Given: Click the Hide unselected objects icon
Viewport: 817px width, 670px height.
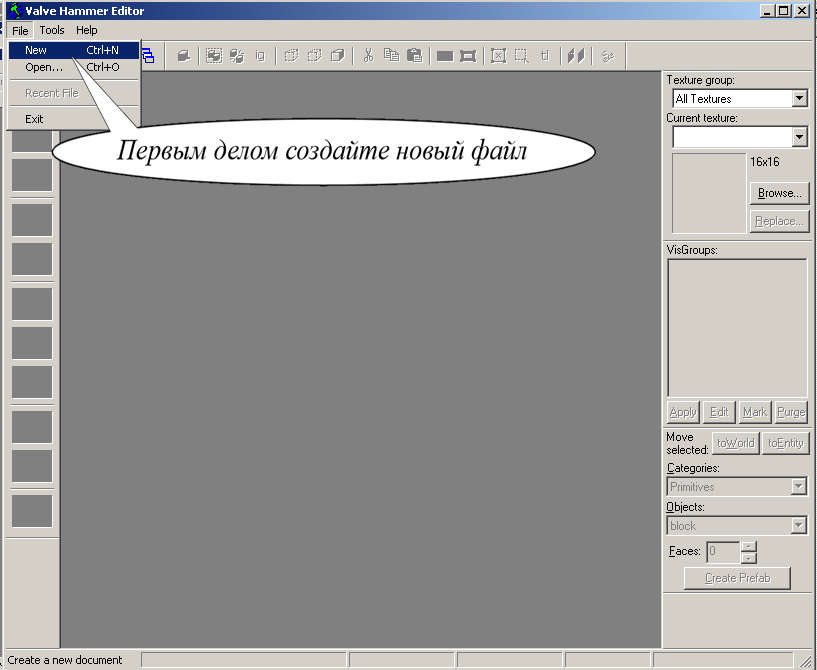Looking at the screenshot, I should [x=314, y=55].
